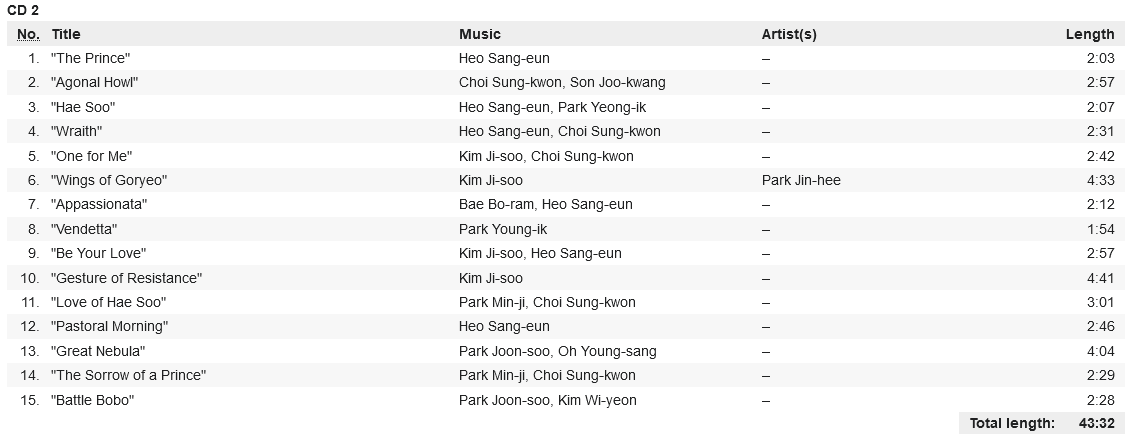This screenshot has height=443, width=1132.
Task: Click the "Battle Bobo" track title
Action: pos(92,400)
